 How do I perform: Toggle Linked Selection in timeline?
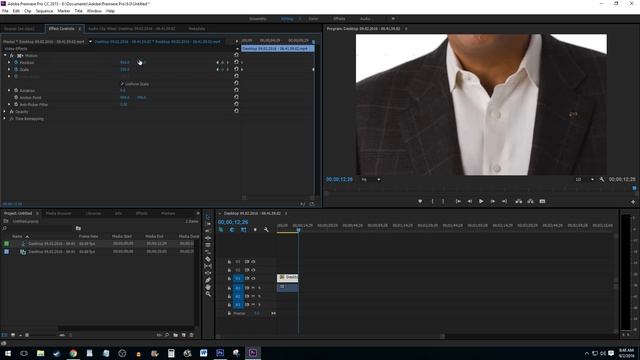tap(244, 230)
